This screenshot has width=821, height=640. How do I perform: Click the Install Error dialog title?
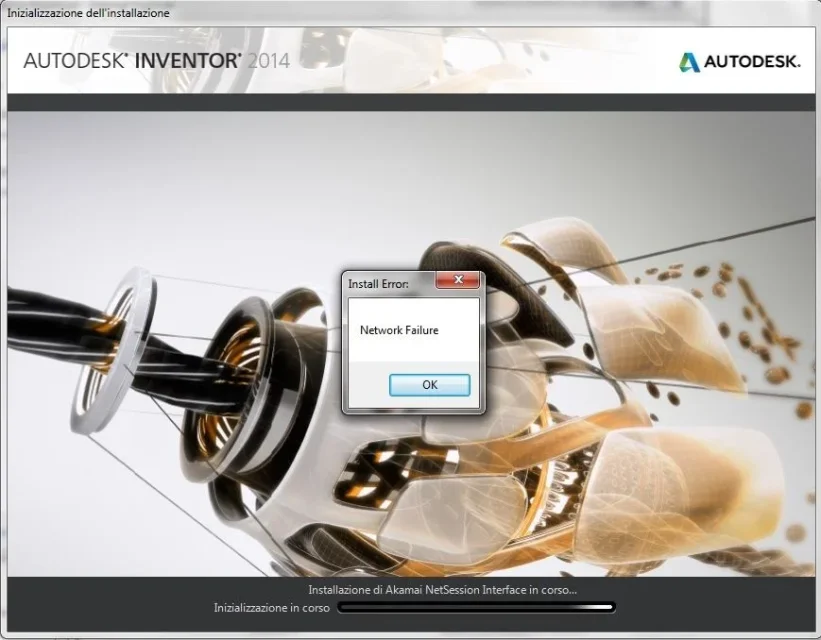click(378, 284)
